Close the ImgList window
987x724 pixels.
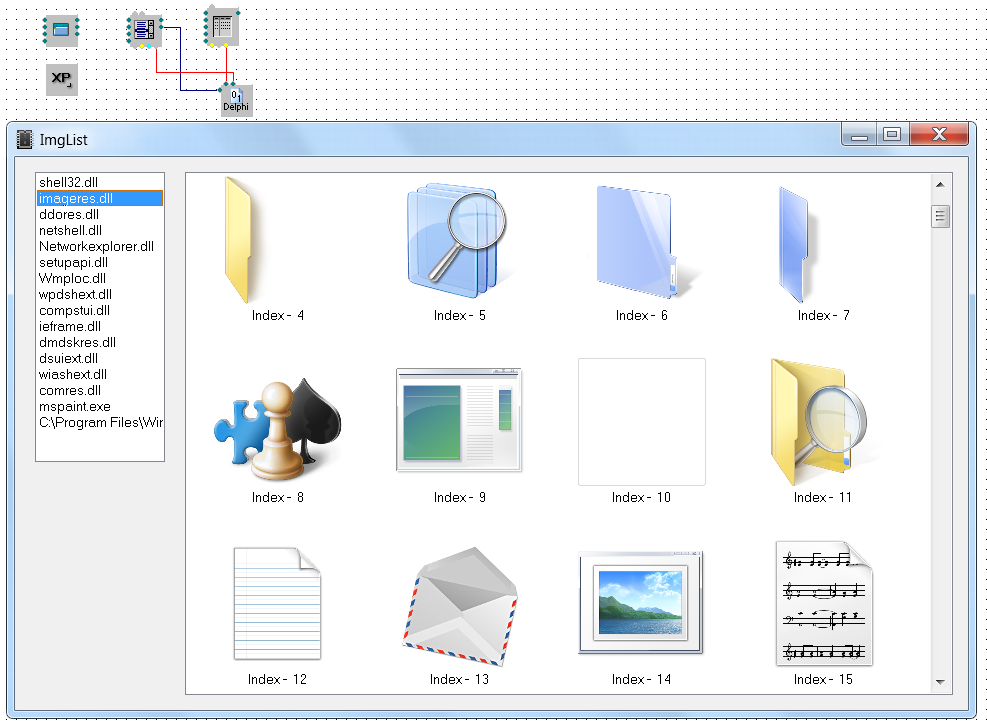point(939,135)
